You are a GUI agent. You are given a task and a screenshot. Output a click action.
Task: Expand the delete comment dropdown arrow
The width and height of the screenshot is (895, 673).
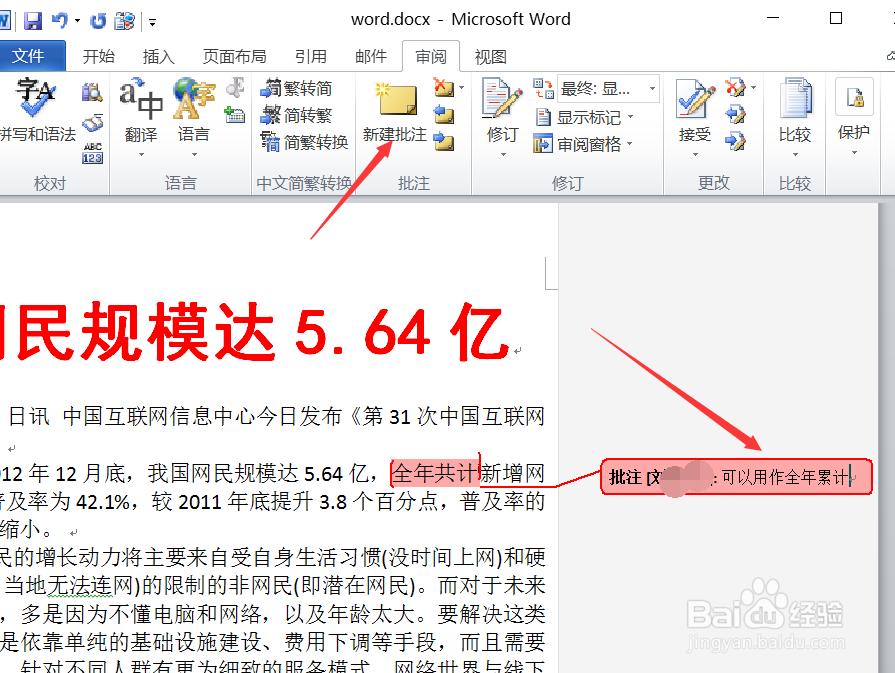click(x=461, y=88)
